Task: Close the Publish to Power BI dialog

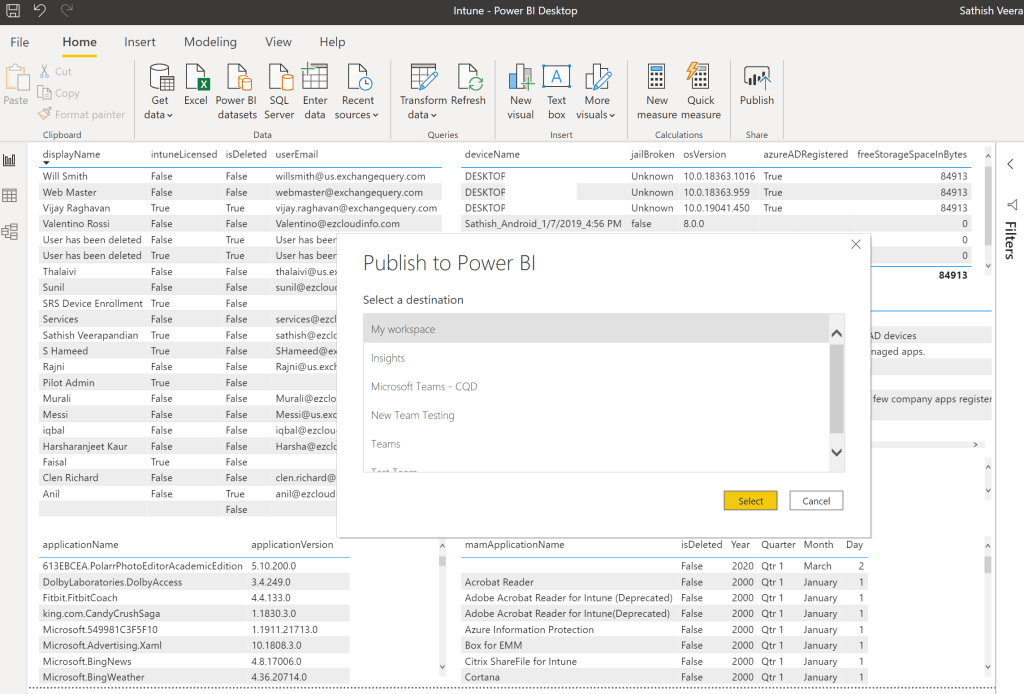Action: click(855, 244)
